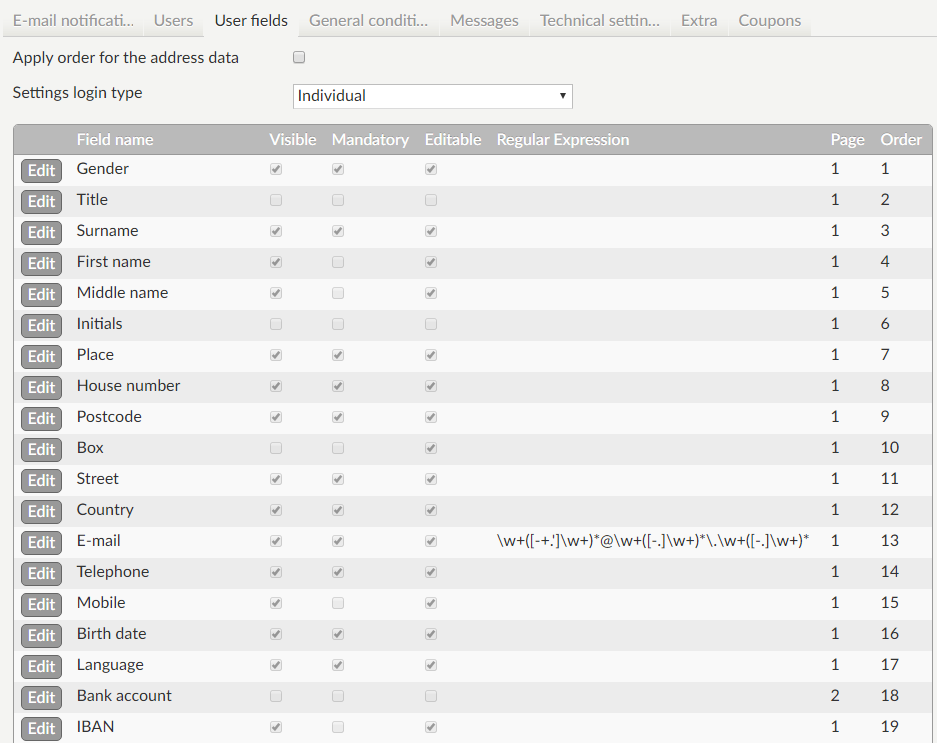Switch to the Users tab
This screenshot has width=937, height=743.
coord(174,20)
